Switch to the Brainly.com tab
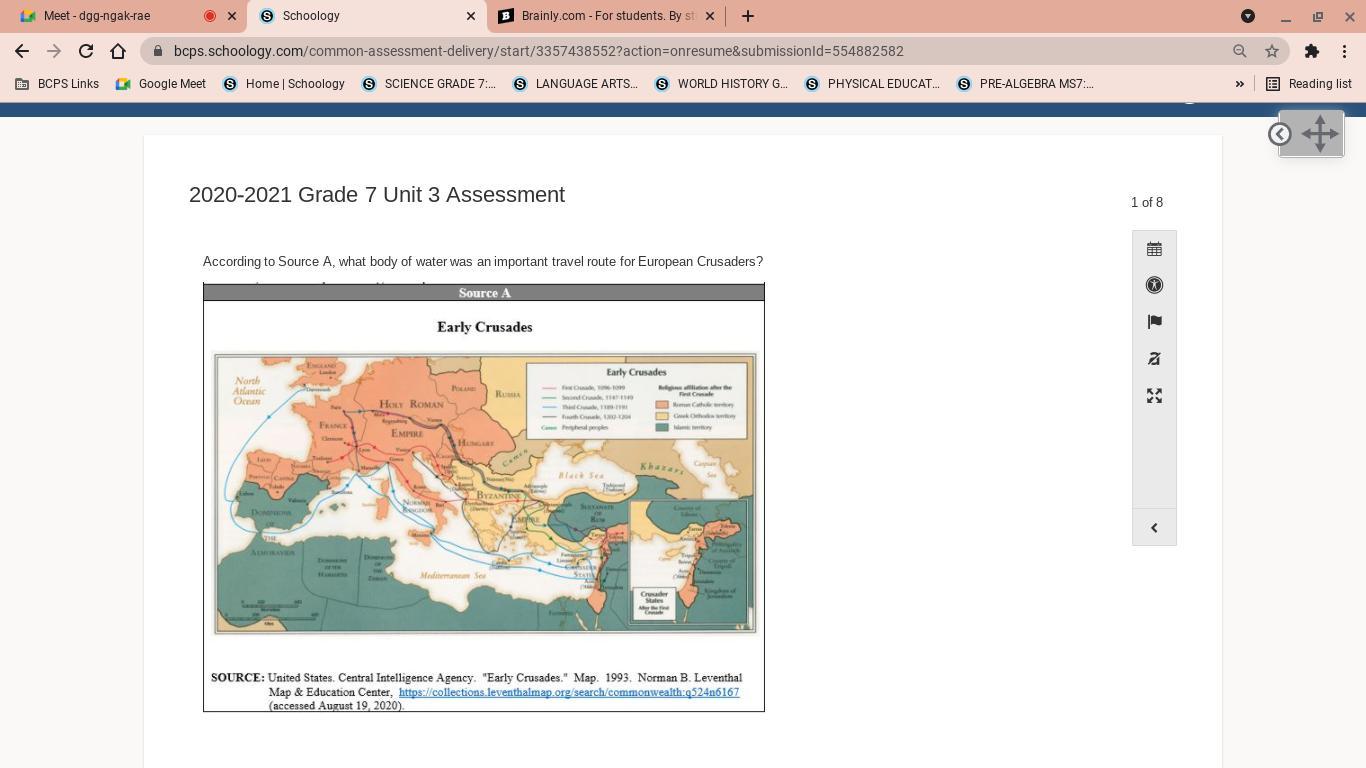The width and height of the screenshot is (1366, 768). click(606, 16)
